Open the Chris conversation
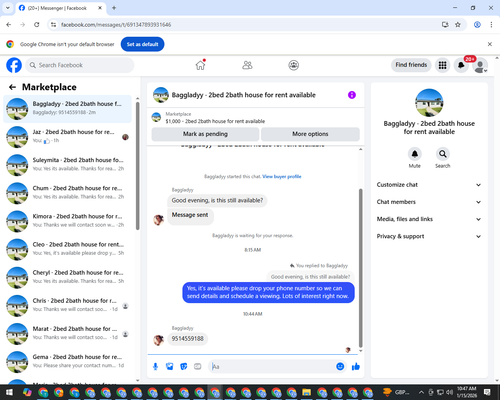The width and height of the screenshot is (500, 400). coord(67,305)
